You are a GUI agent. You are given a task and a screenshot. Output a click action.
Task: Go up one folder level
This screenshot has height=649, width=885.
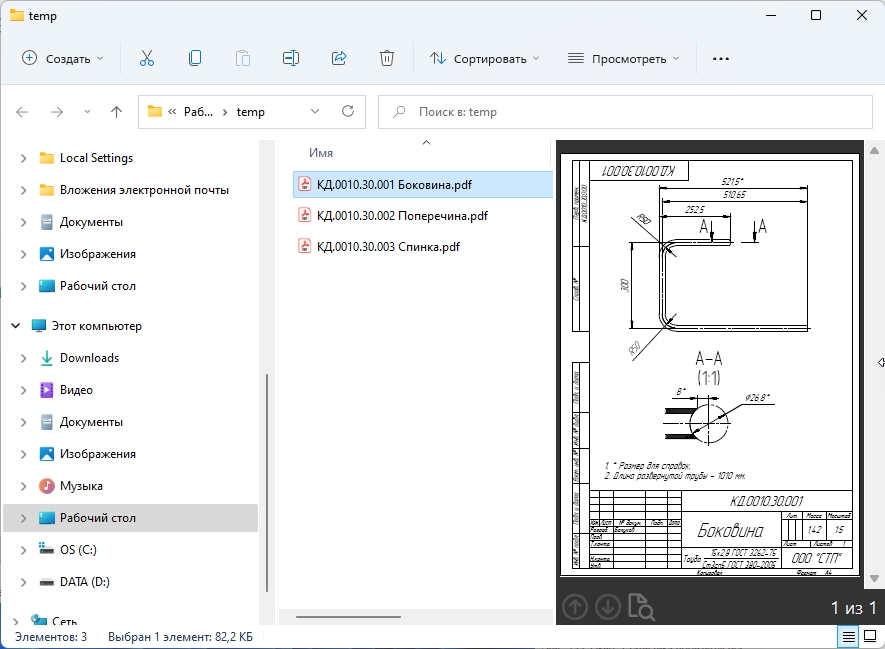116,112
